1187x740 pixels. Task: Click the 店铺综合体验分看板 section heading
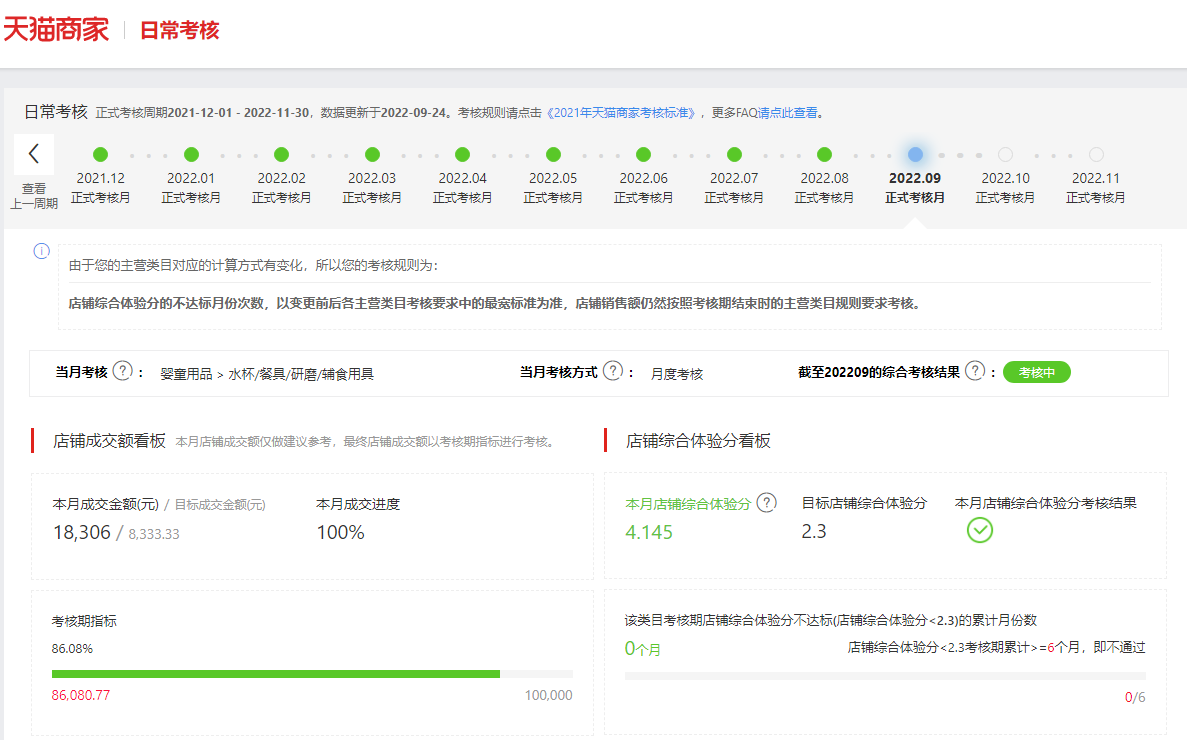tap(698, 441)
